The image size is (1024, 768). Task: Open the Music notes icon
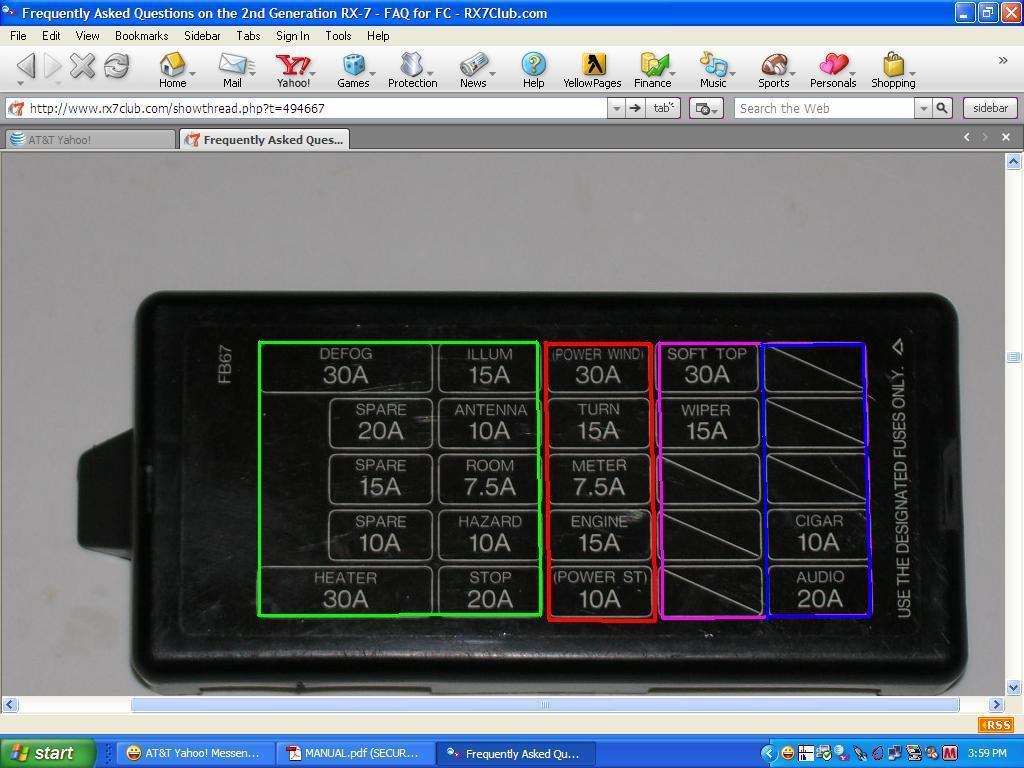(x=713, y=65)
